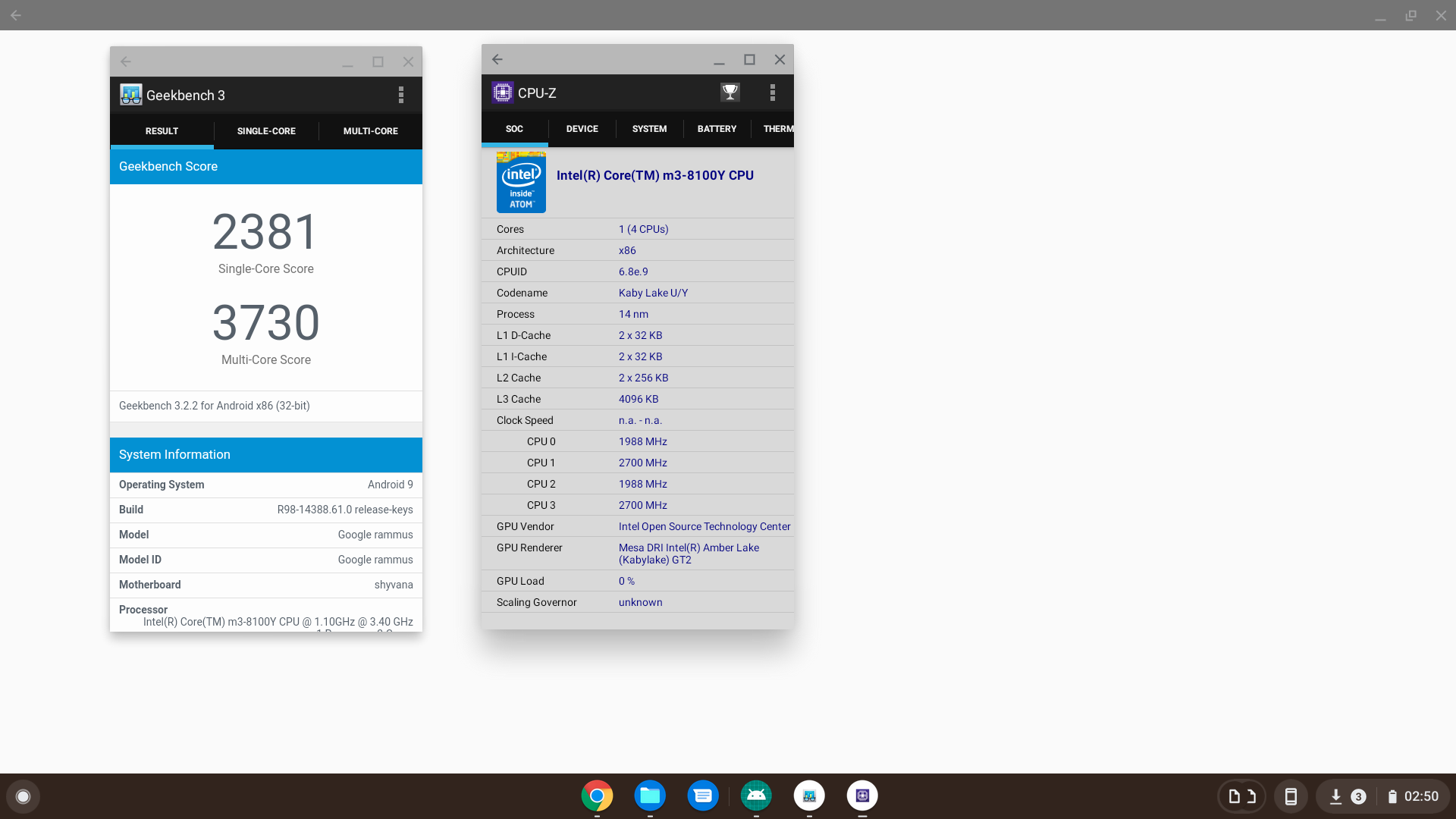This screenshot has height=819, width=1456.
Task: Open the BATTERY tab in CPU-Z
Action: [717, 129]
